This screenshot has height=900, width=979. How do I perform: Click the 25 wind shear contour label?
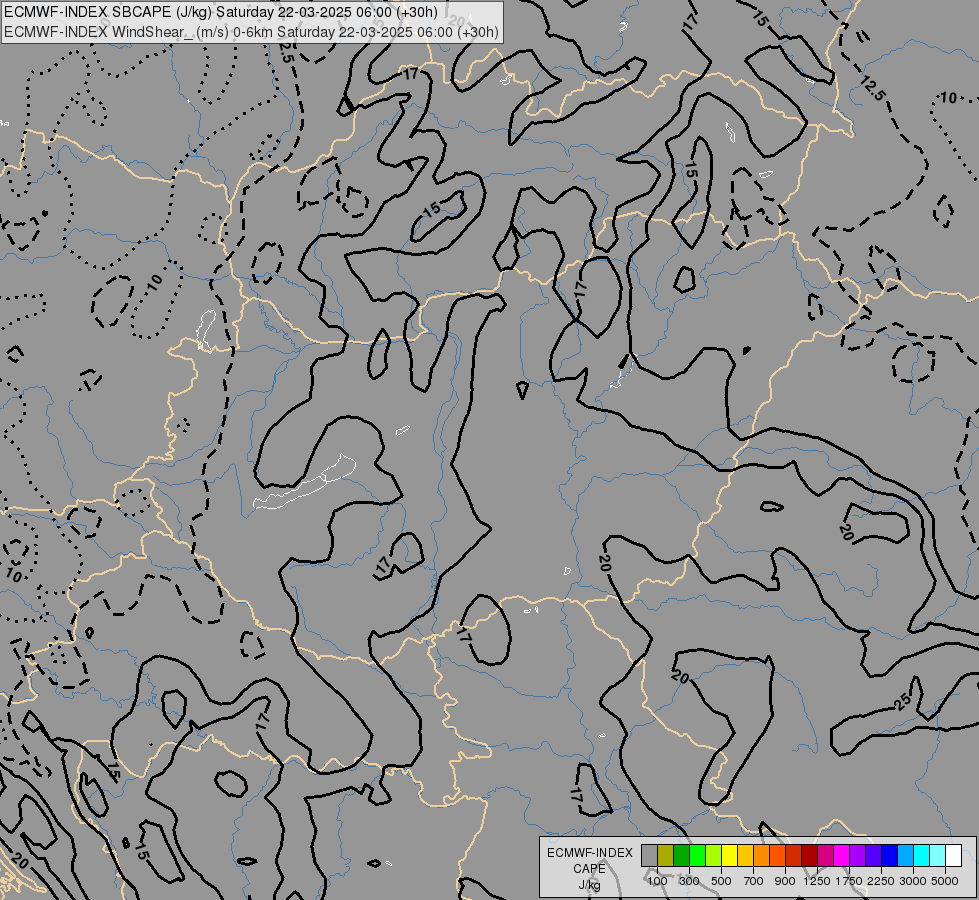coord(903,702)
